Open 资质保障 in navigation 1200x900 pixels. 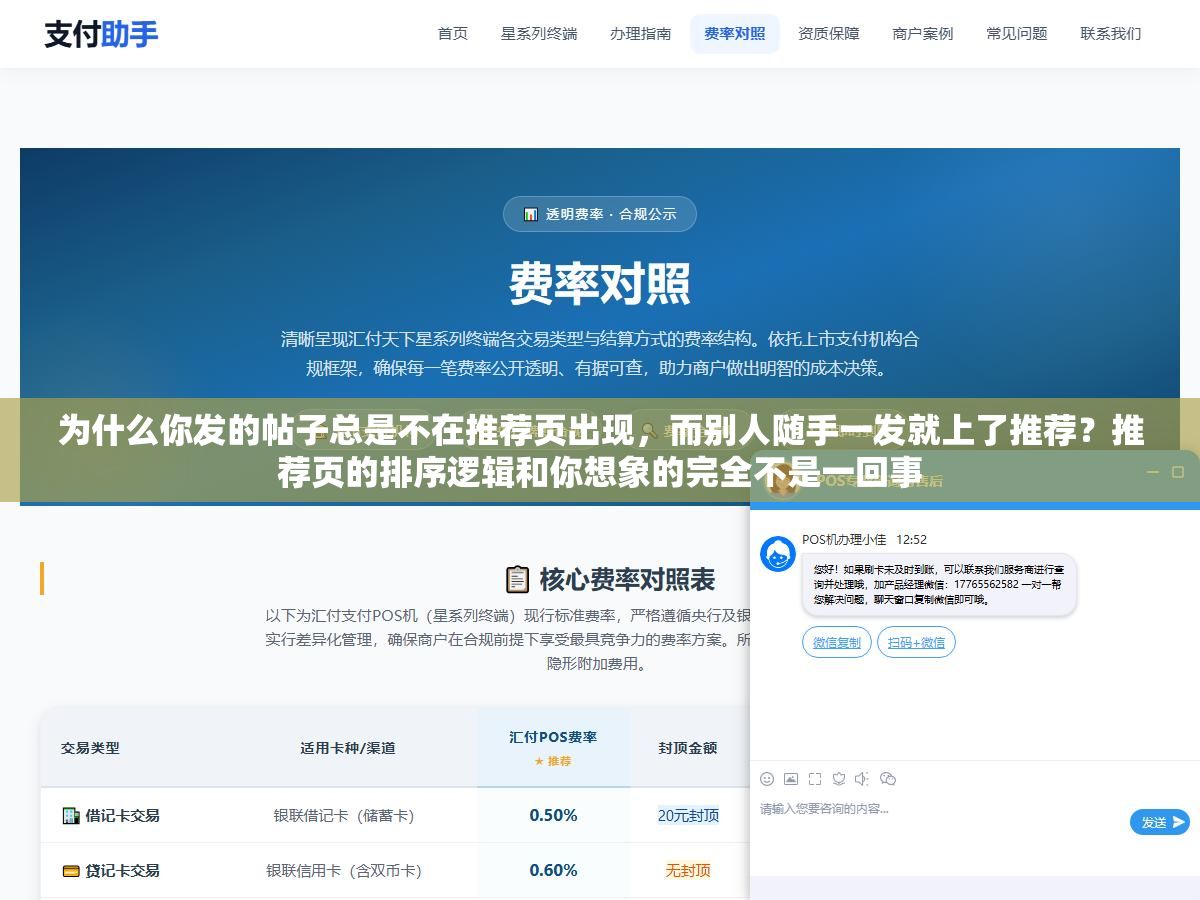tap(829, 33)
